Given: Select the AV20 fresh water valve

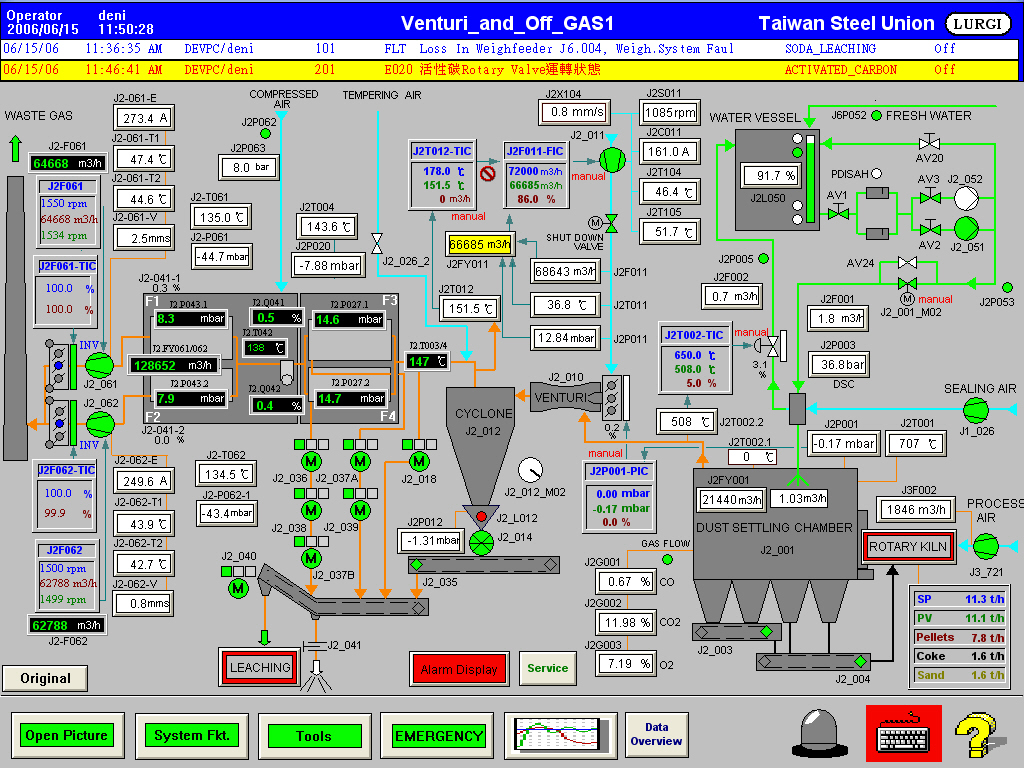Looking at the screenshot, I should click(929, 142).
